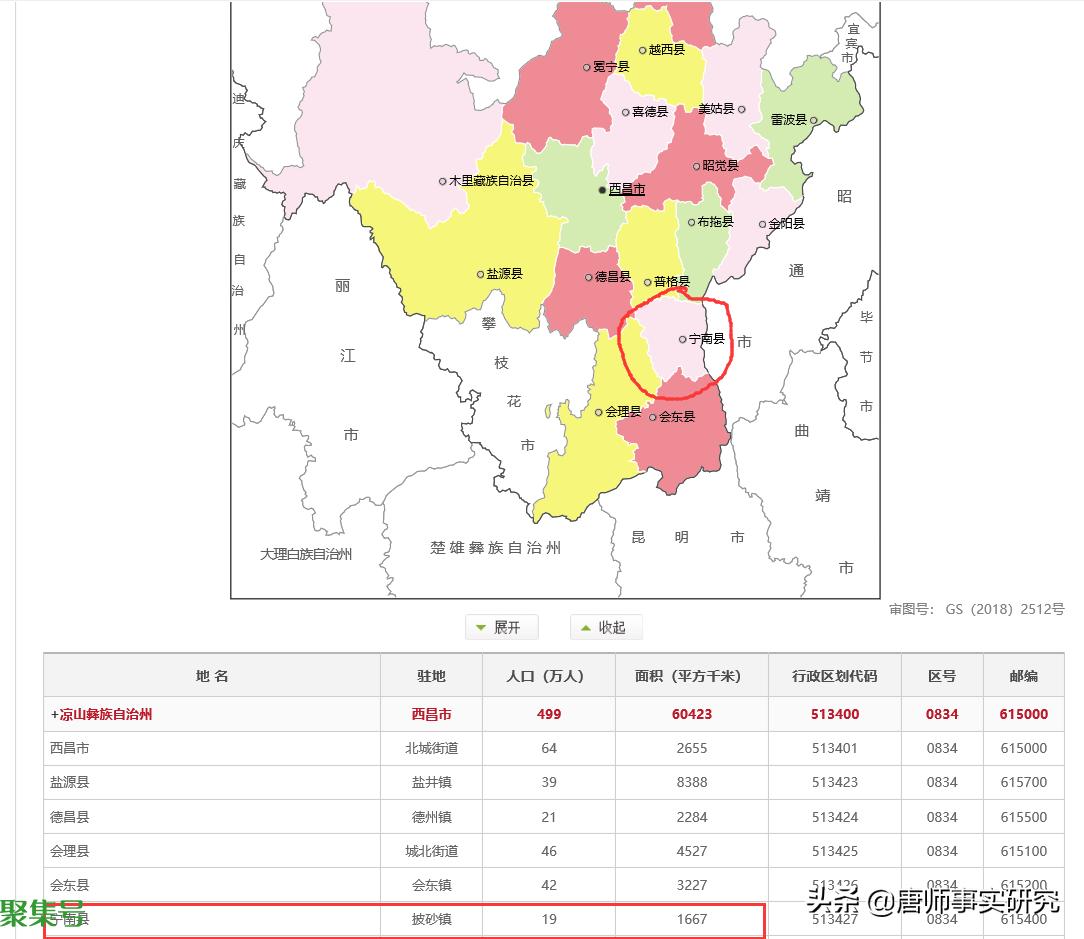Click the green arrow on 展开 button
The width and height of the screenshot is (1084, 939).
pos(481,628)
